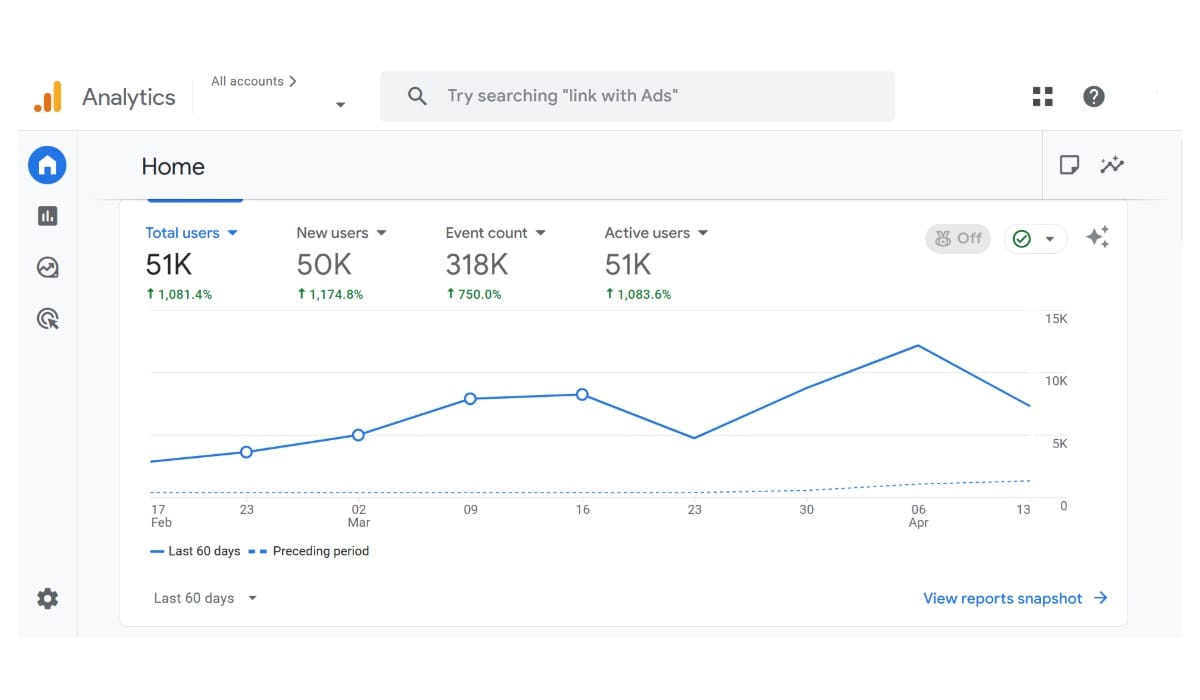Open the Google apps grid icon
The width and height of the screenshot is (1200, 700).
(1043, 96)
